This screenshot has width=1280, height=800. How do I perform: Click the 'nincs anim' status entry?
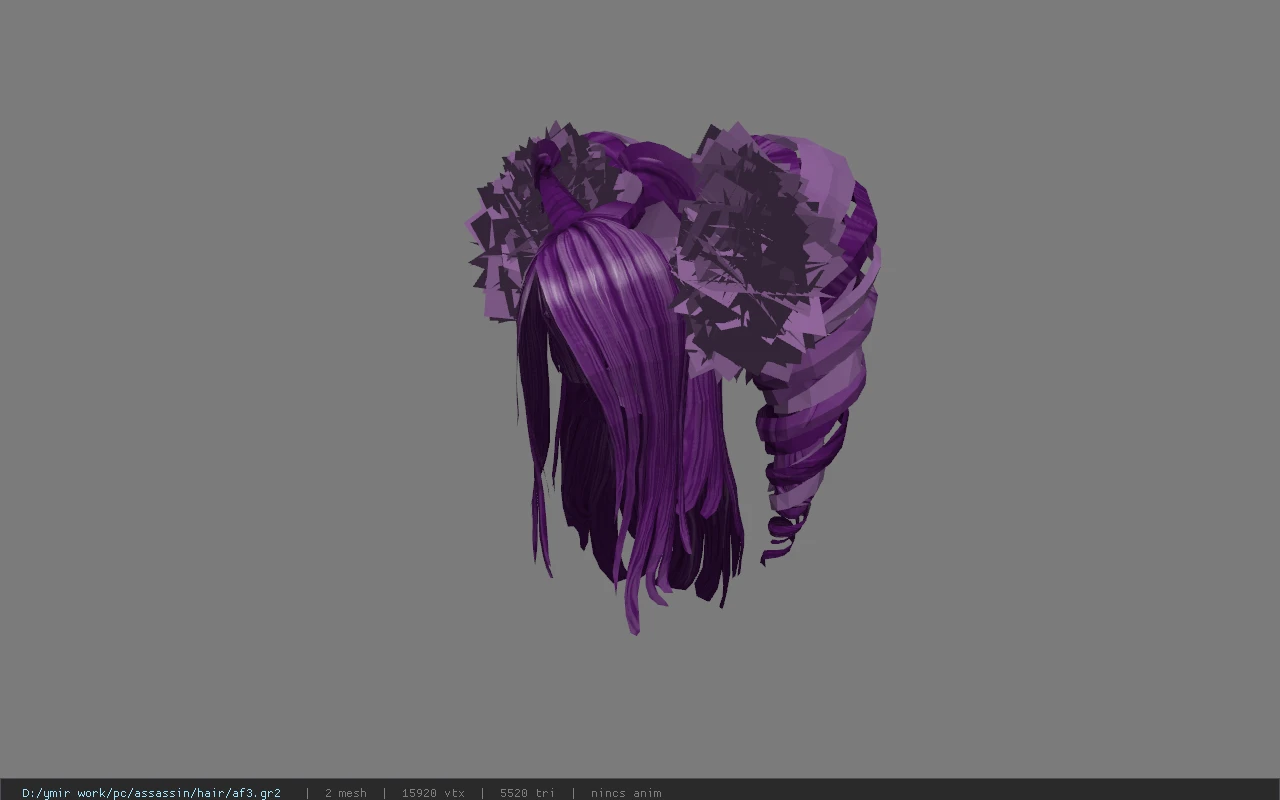tap(625, 793)
